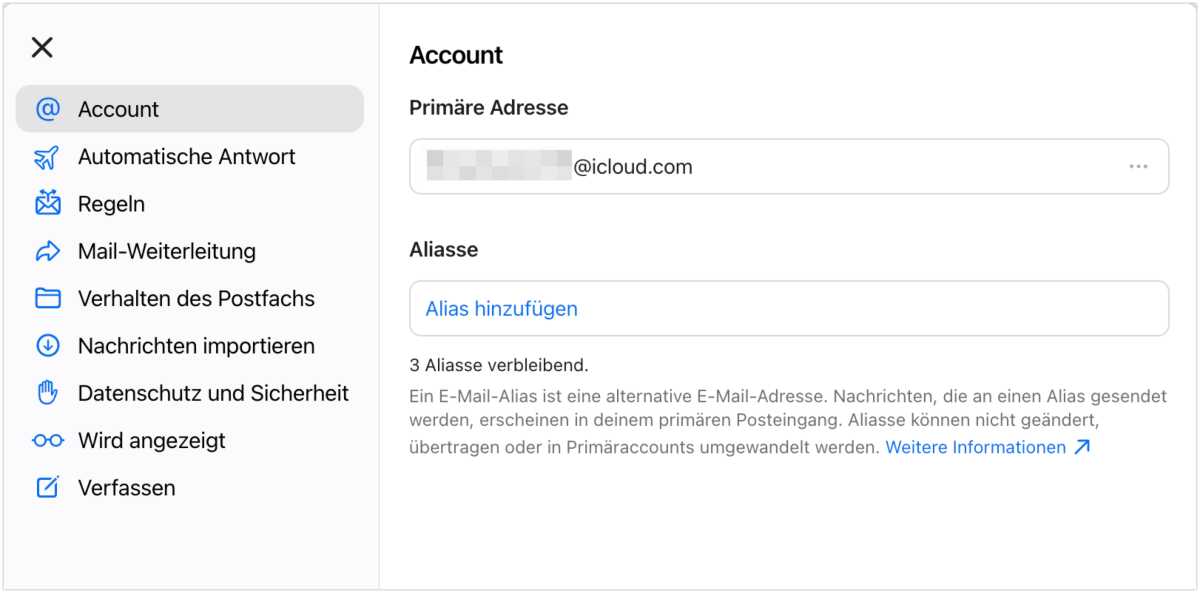Click Alias hinzufügen to add an alias
Image resolution: width=1200 pixels, height=593 pixels.
pos(501,309)
